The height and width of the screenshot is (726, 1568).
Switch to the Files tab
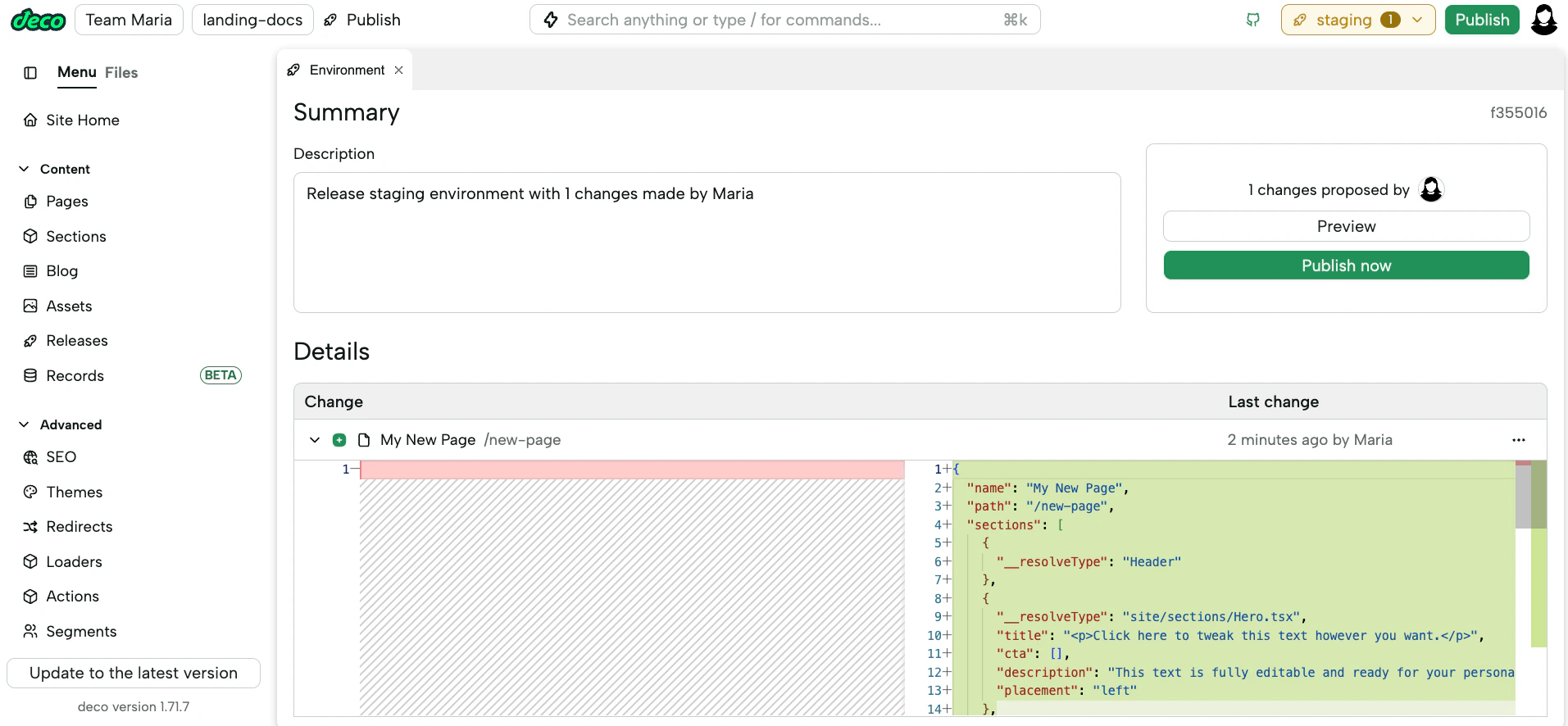pyautogui.click(x=121, y=73)
